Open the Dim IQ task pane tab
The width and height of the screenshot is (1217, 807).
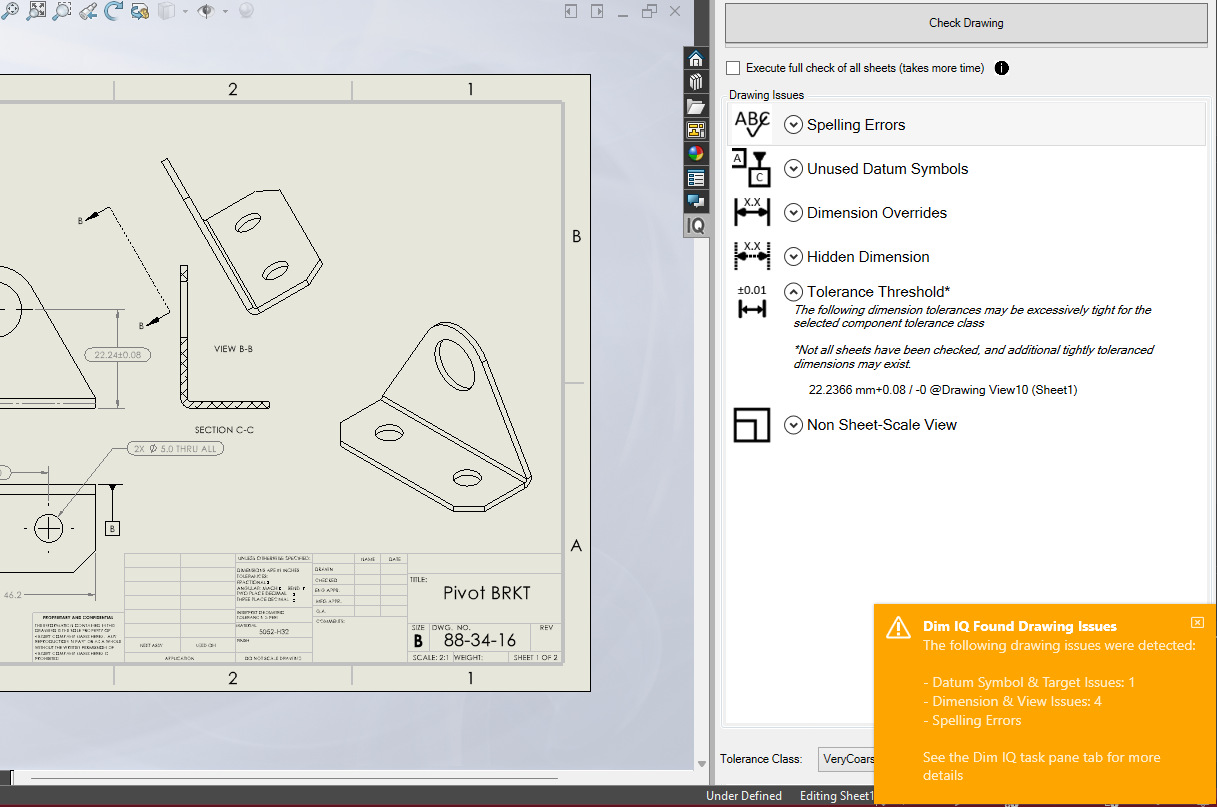(696, 226)
